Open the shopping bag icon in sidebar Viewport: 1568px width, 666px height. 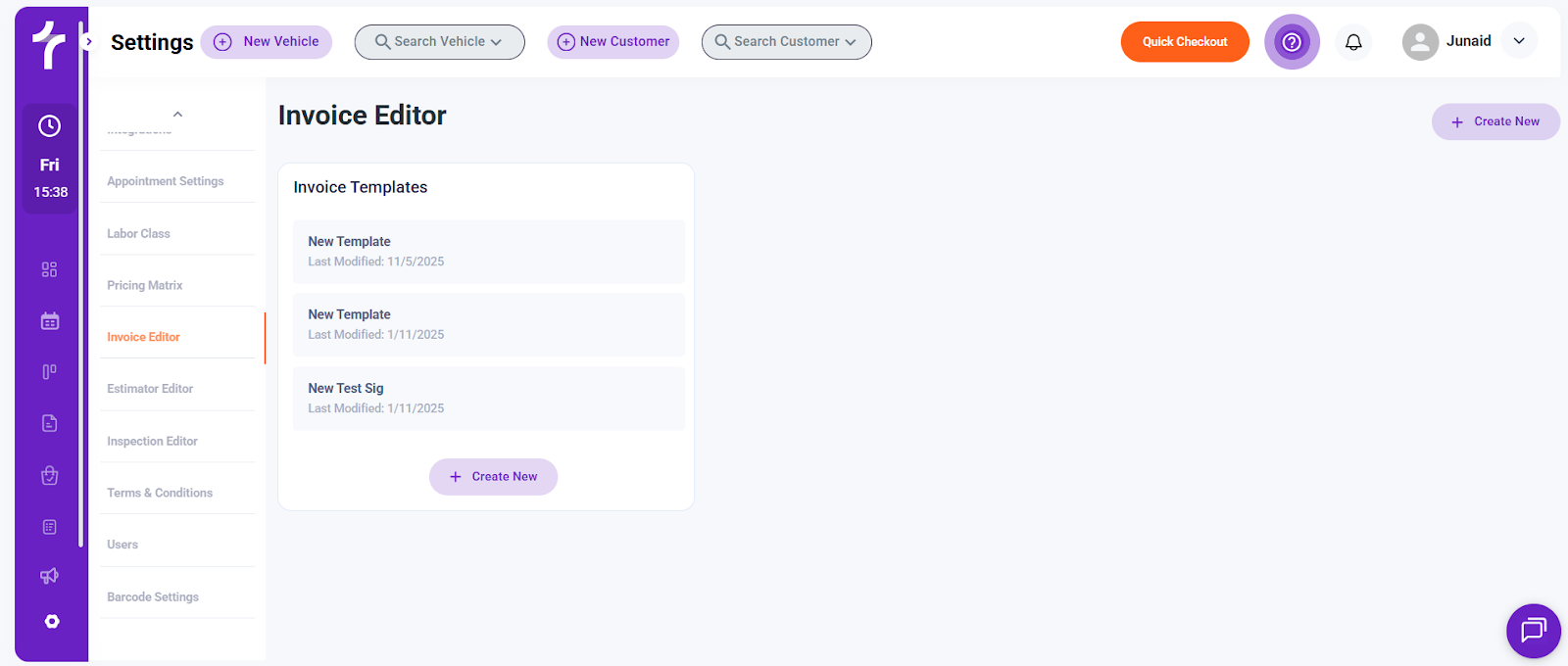click(50, 476)
